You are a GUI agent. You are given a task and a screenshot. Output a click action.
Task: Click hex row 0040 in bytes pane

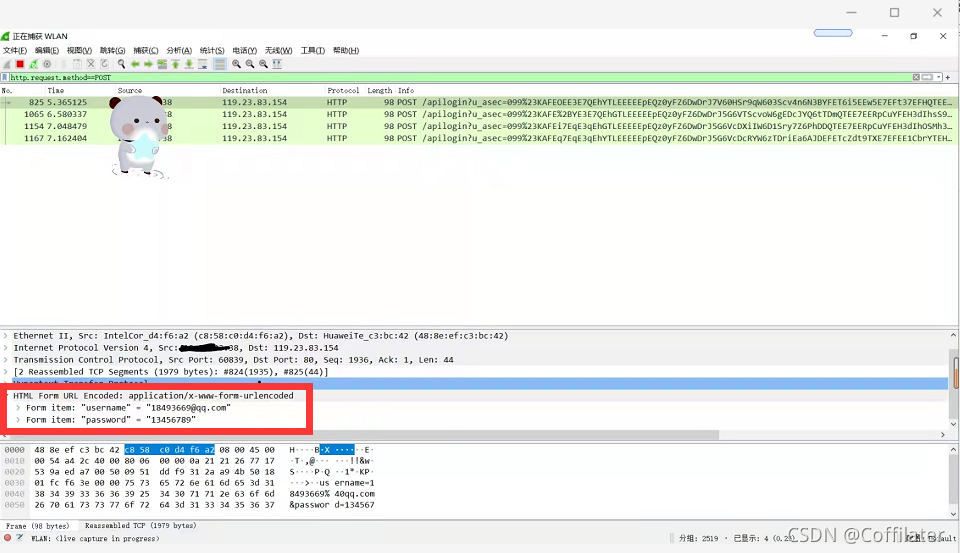[x=190, y=494]
